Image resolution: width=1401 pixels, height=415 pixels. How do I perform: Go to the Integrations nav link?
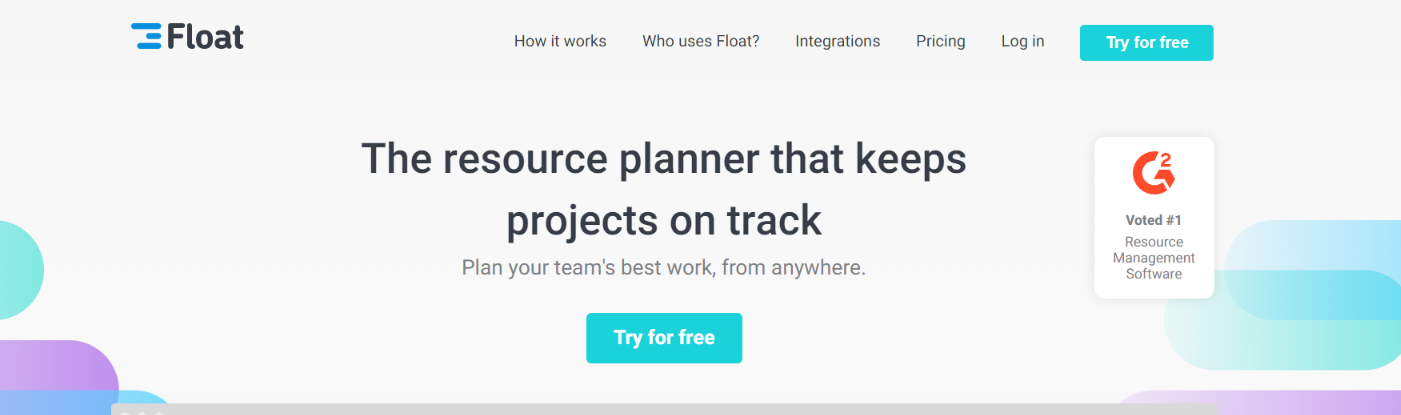[x=838, y=41]
